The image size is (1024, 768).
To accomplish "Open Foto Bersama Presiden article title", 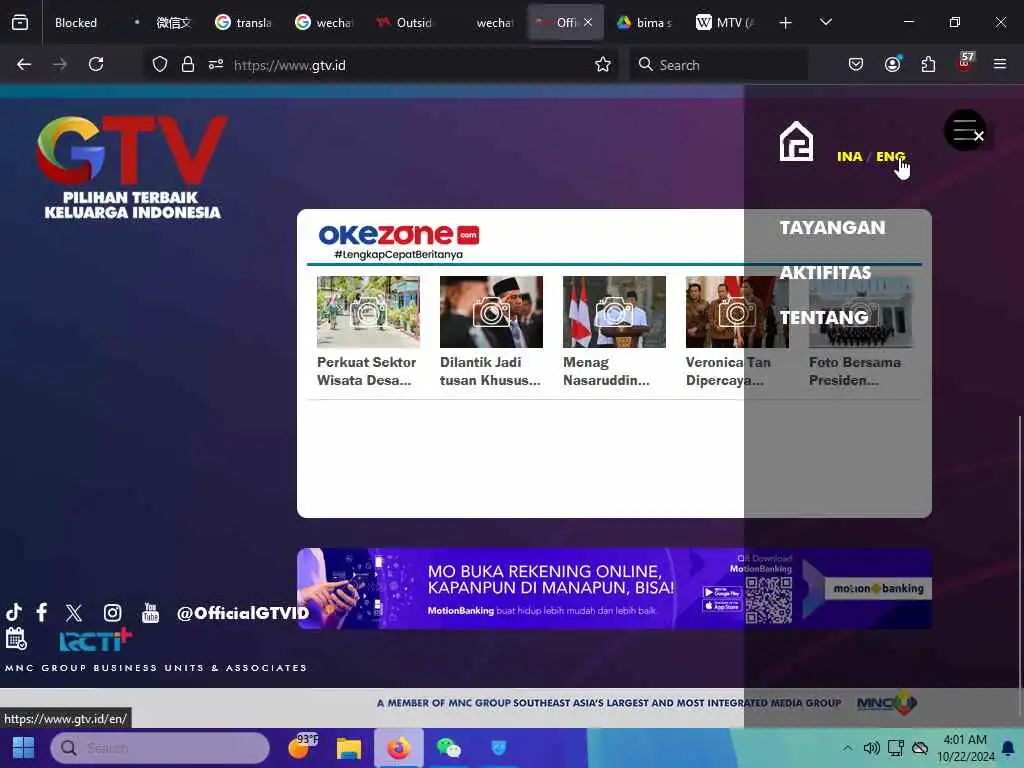I will (855, 371).
